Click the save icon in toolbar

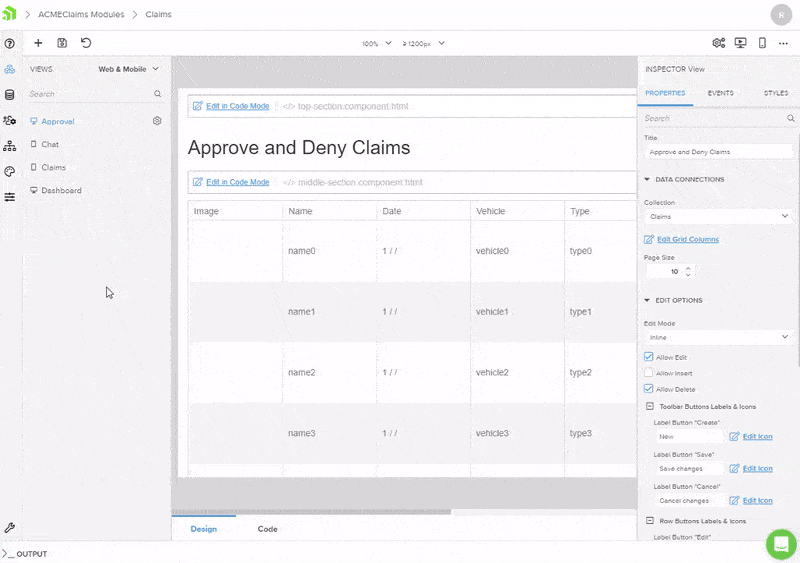(62, 43)
